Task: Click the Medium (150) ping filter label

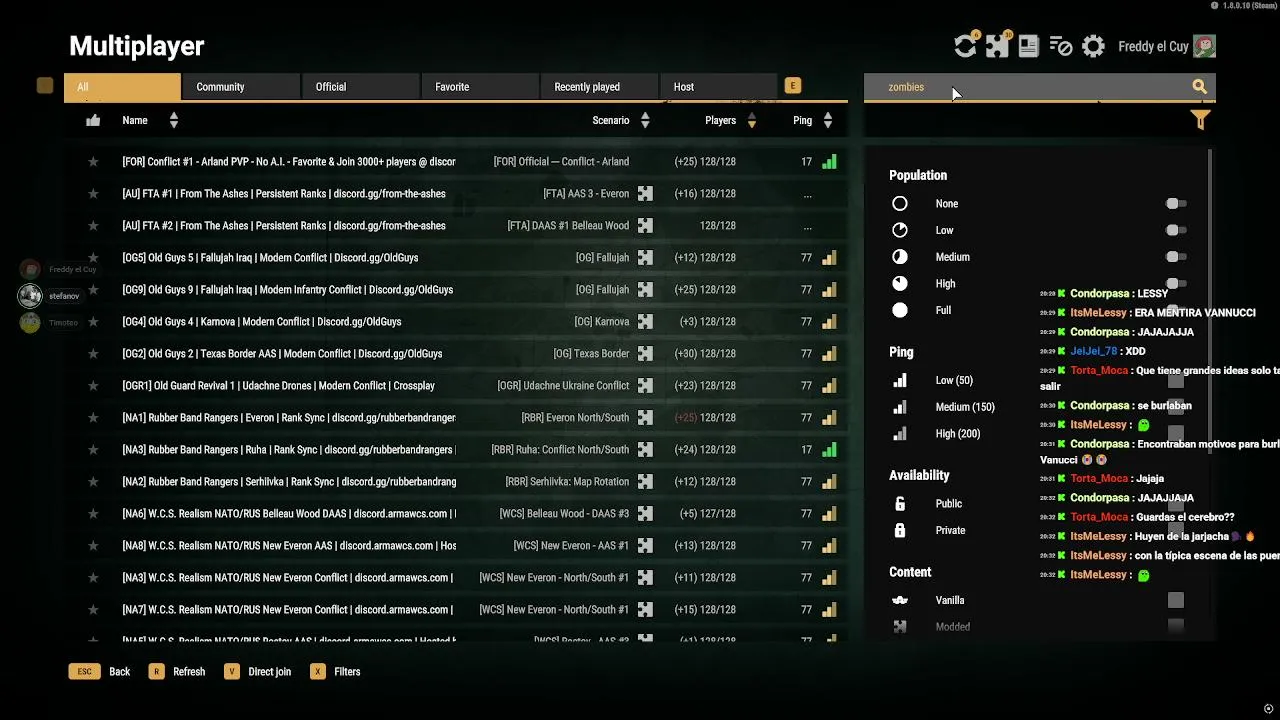Action: coord(965,407)
